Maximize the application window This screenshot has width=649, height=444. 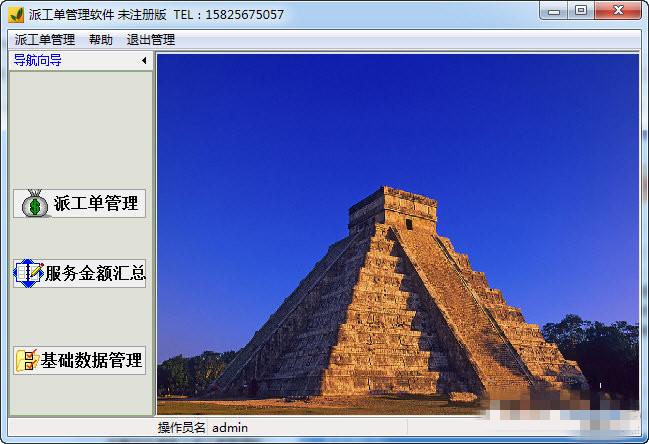pos(581,11)
